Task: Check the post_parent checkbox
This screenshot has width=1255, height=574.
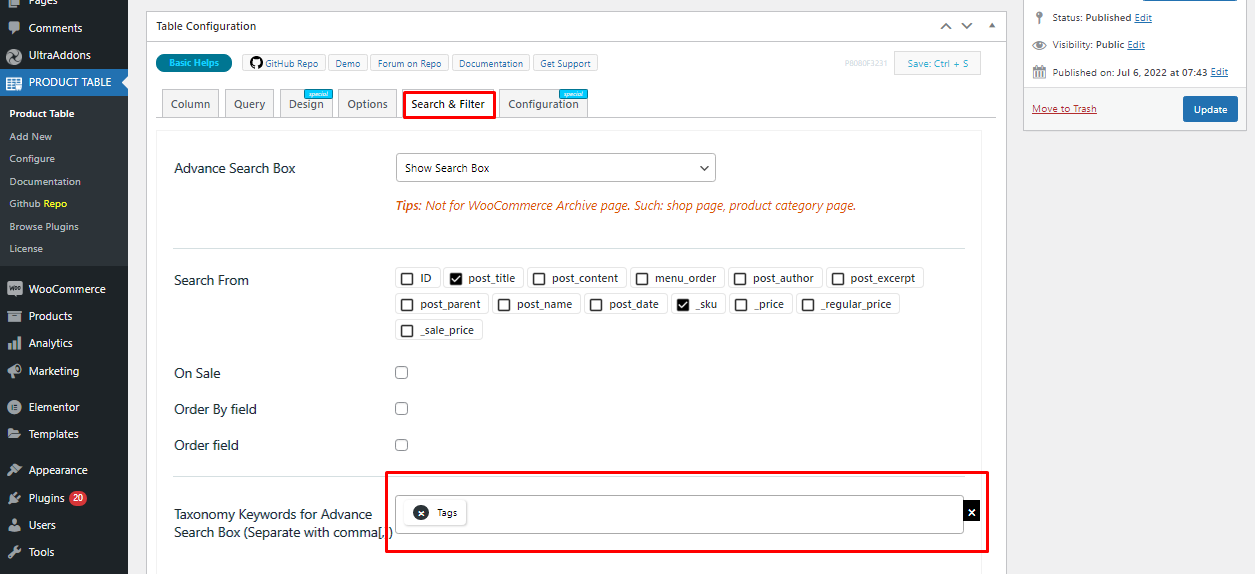Action: pyautogui.click(x=407, y=305)
